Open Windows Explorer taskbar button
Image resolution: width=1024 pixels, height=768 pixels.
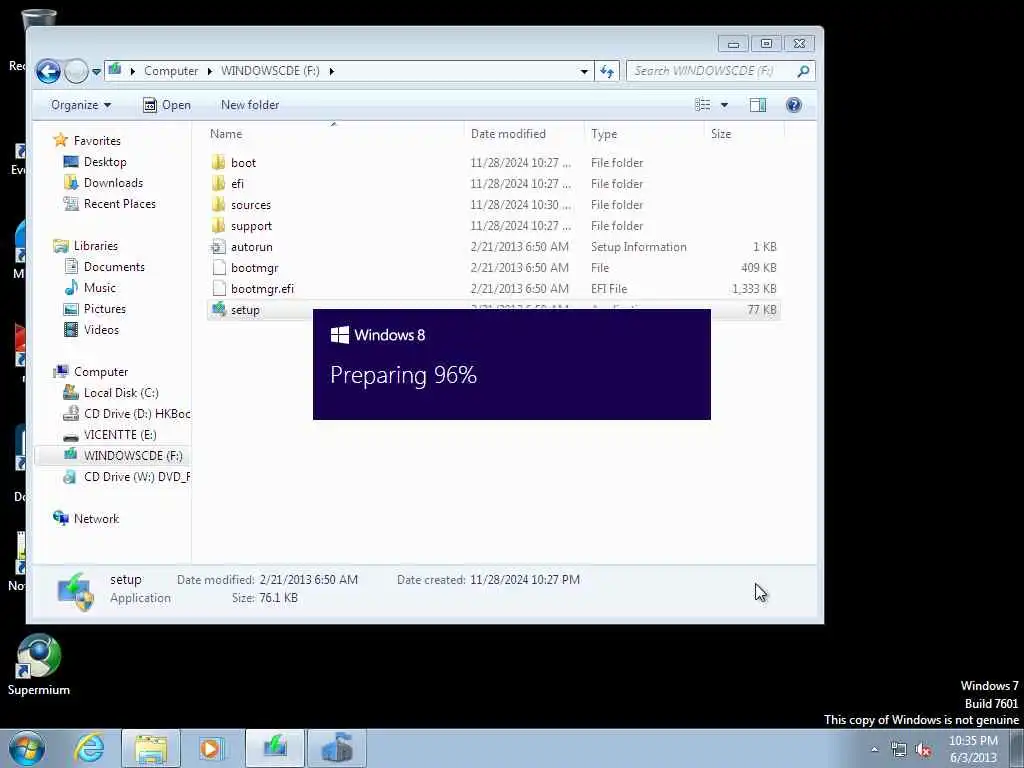(x=151, y=748)
